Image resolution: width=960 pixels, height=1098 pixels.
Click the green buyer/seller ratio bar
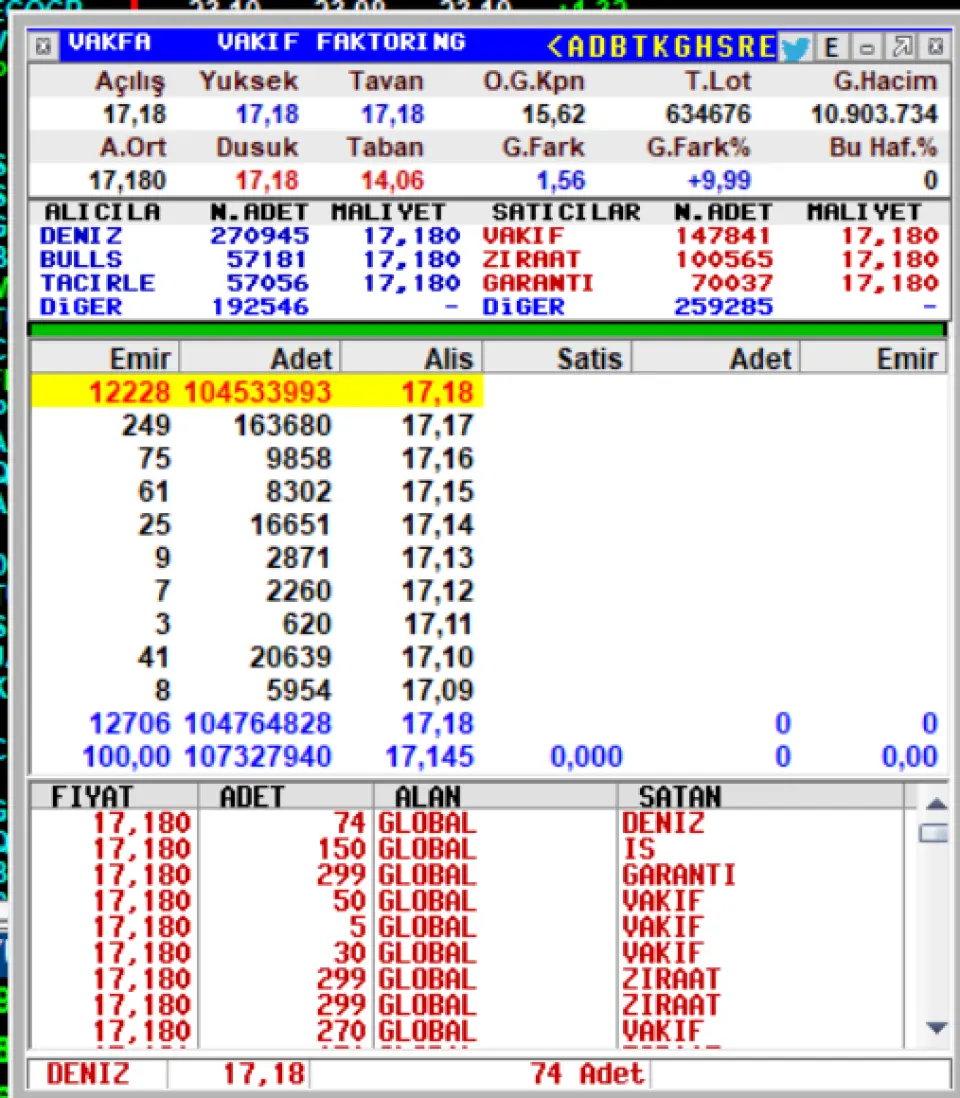tap(488, 329)
